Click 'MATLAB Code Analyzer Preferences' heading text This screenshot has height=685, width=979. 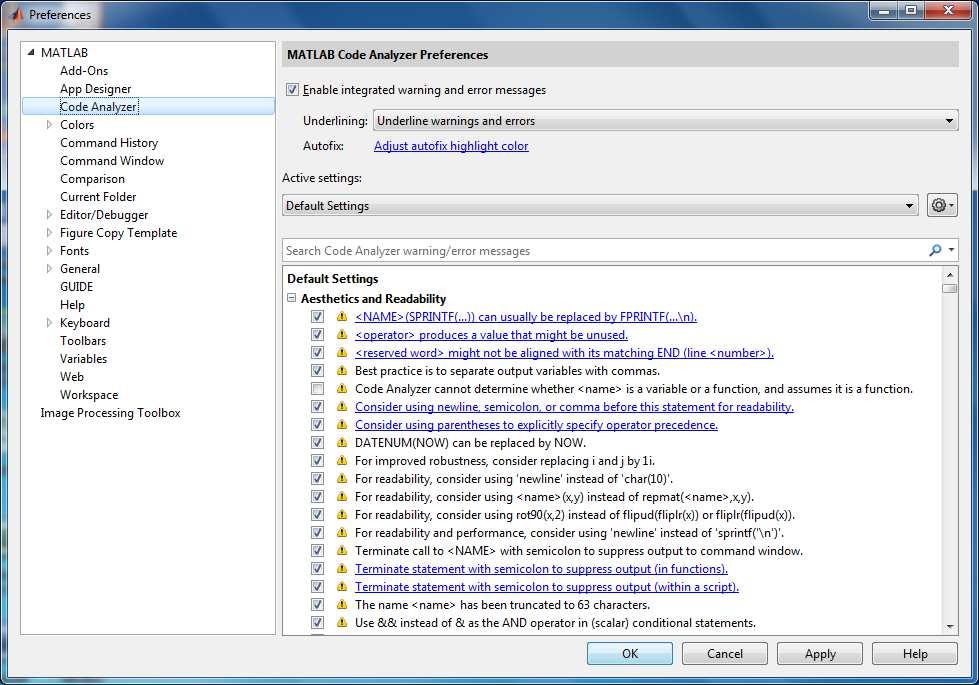(388, 54)
